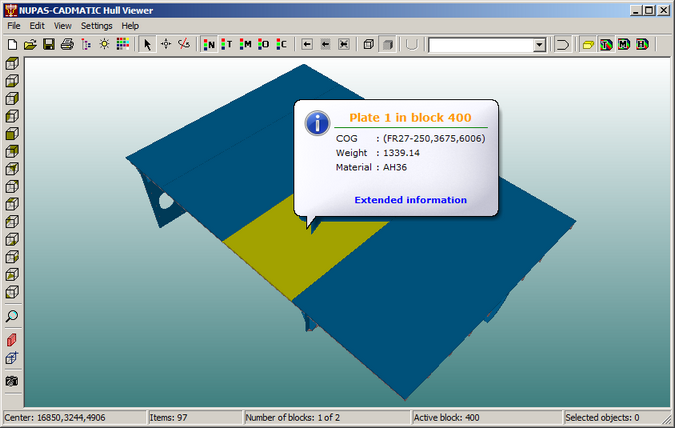Open the multicolor grid color settings icon
The image size is (675, 428).
pos(123,44)
